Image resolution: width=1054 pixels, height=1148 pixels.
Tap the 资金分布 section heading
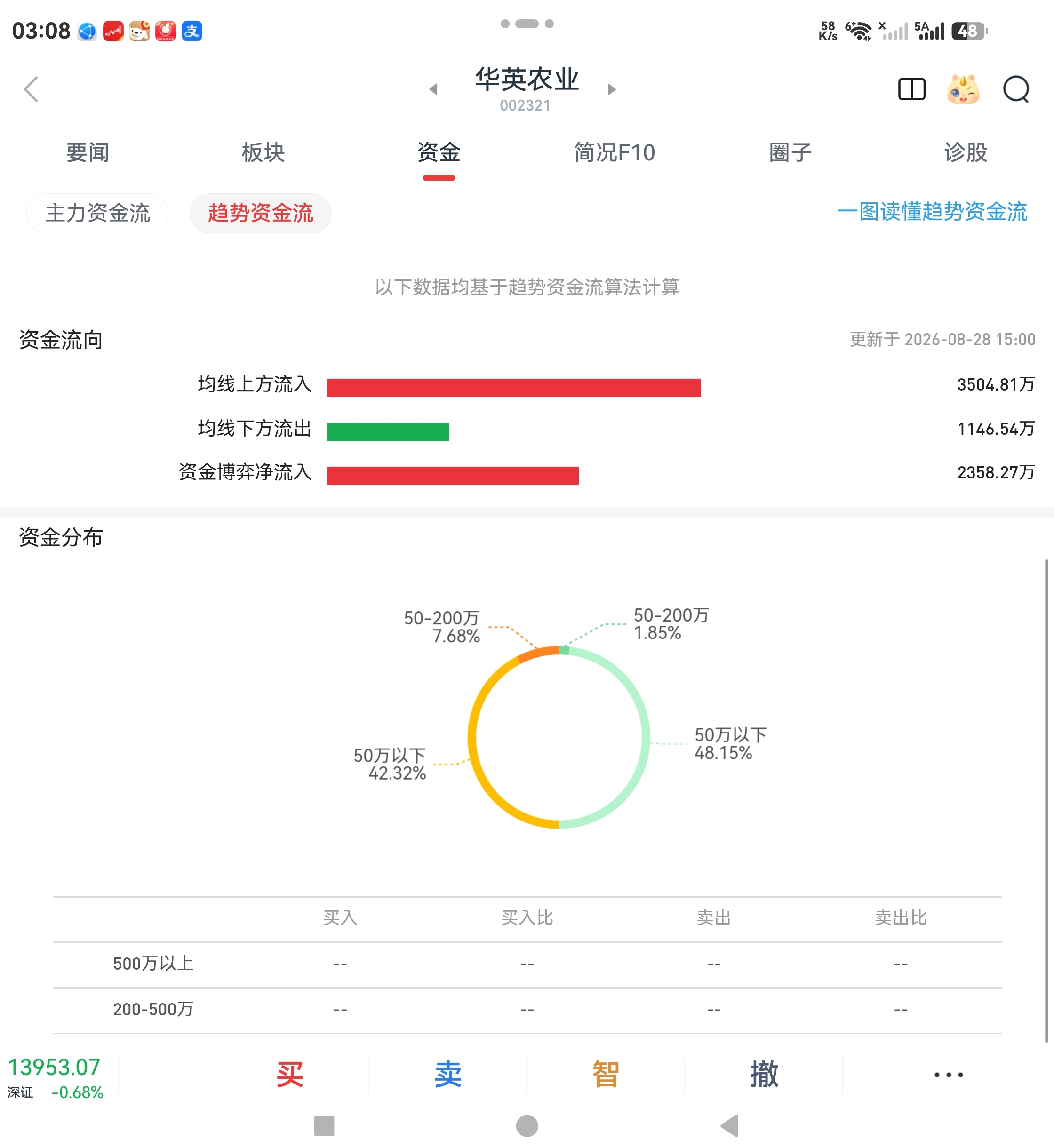(x=61, y=537)
